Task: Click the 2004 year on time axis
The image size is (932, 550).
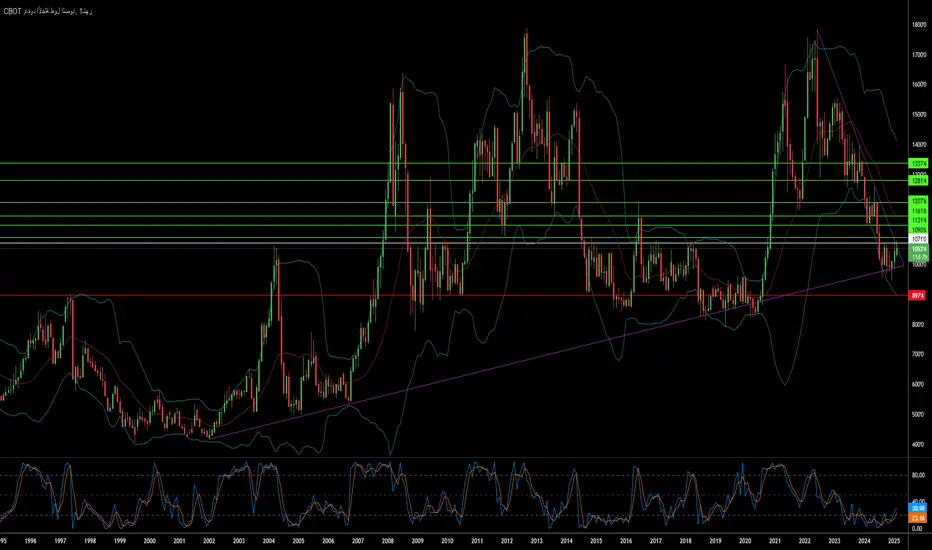Action: pos(269,541)
